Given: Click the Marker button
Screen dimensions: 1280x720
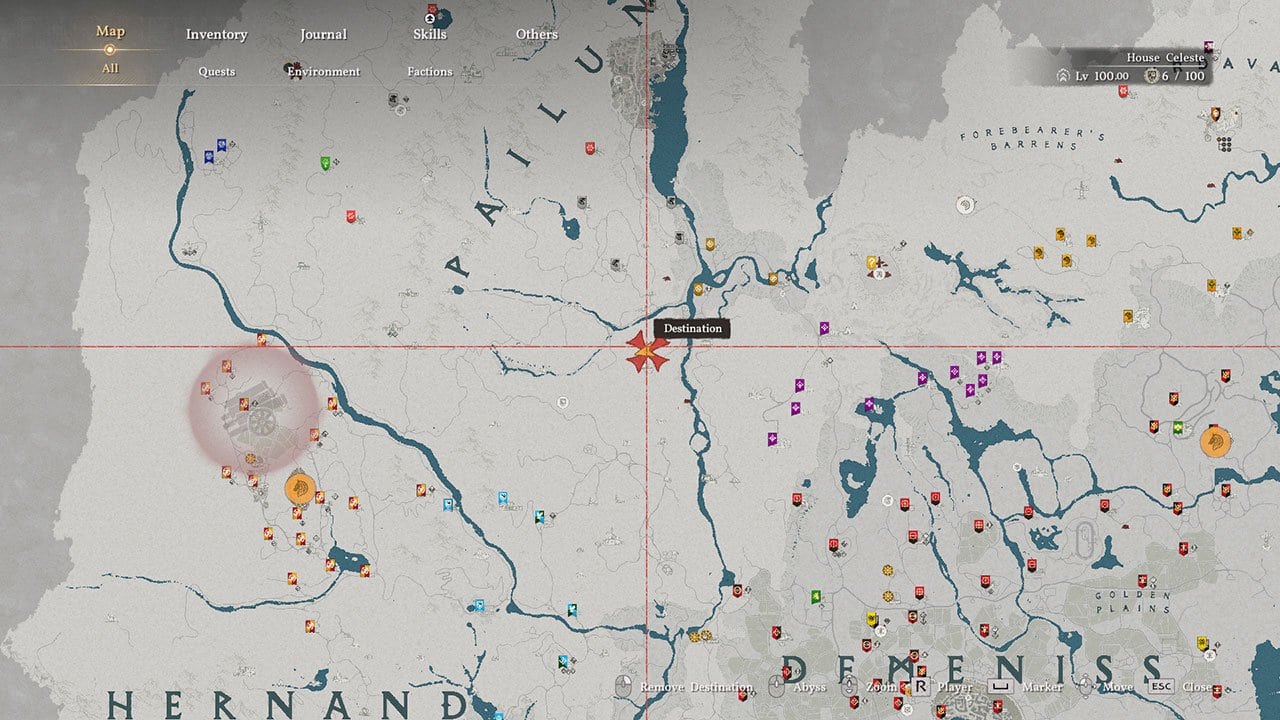Looking at the screenshot, I should click(x=1042, y=688).
